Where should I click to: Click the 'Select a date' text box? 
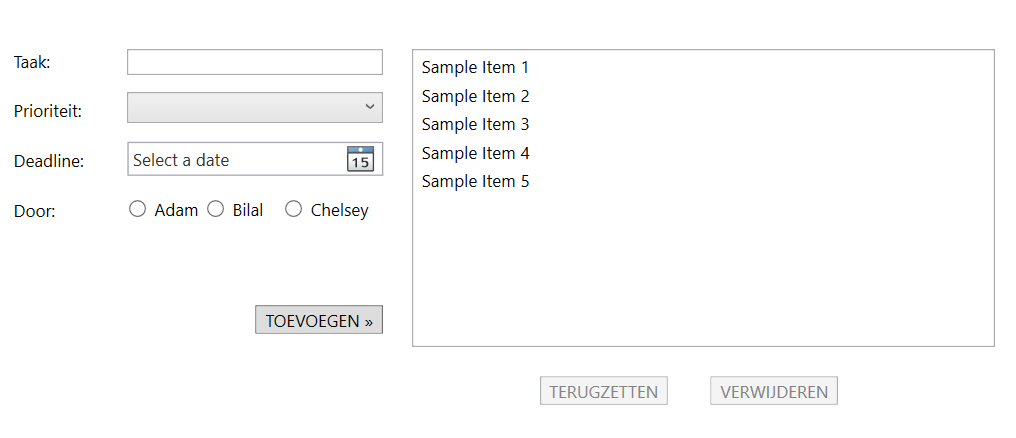click(x=236, y=160)
